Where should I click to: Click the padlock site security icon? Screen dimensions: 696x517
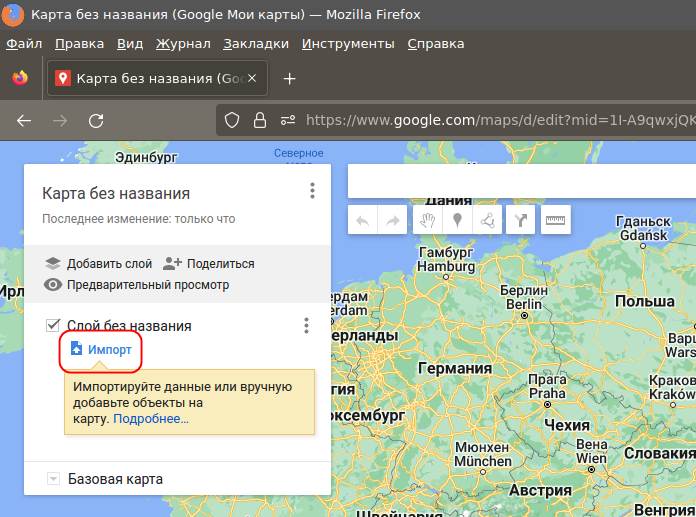coord(260,120)
